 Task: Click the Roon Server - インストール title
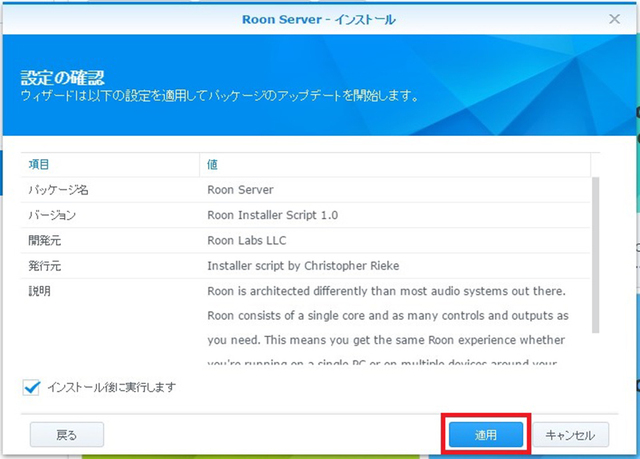pyautogui.click(x=319, y=20)
